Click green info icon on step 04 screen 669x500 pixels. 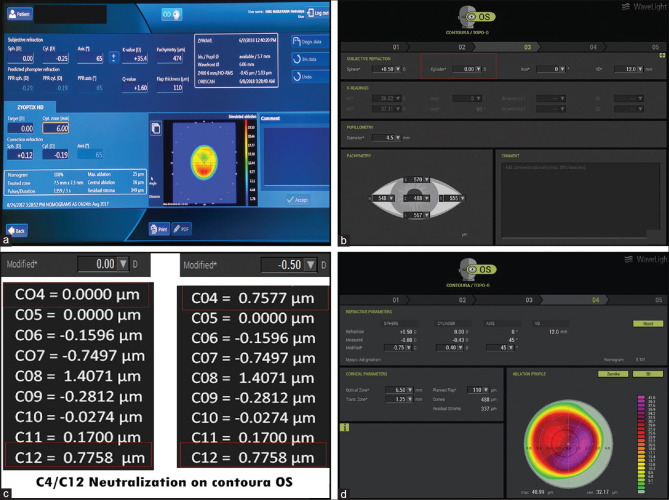coord(344,427)
